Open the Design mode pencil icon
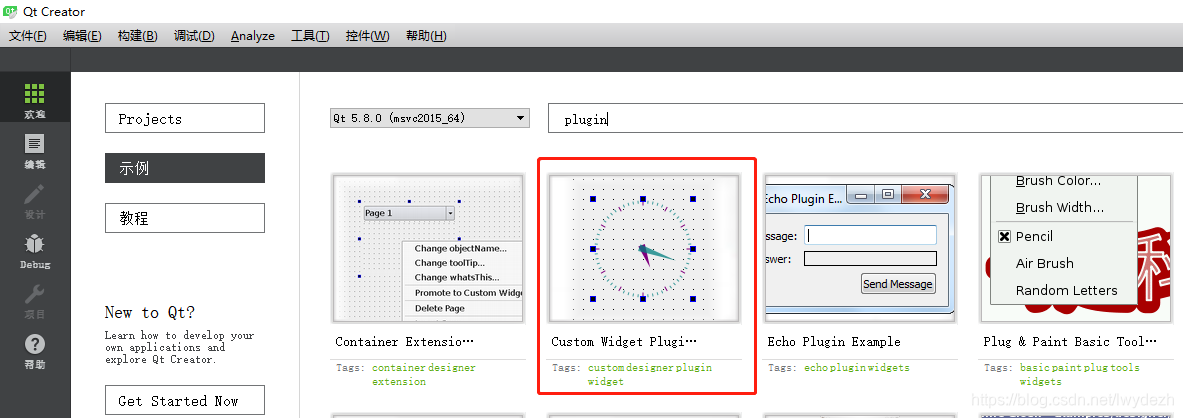Viewport: 1183px width, 418px height. 35,194
